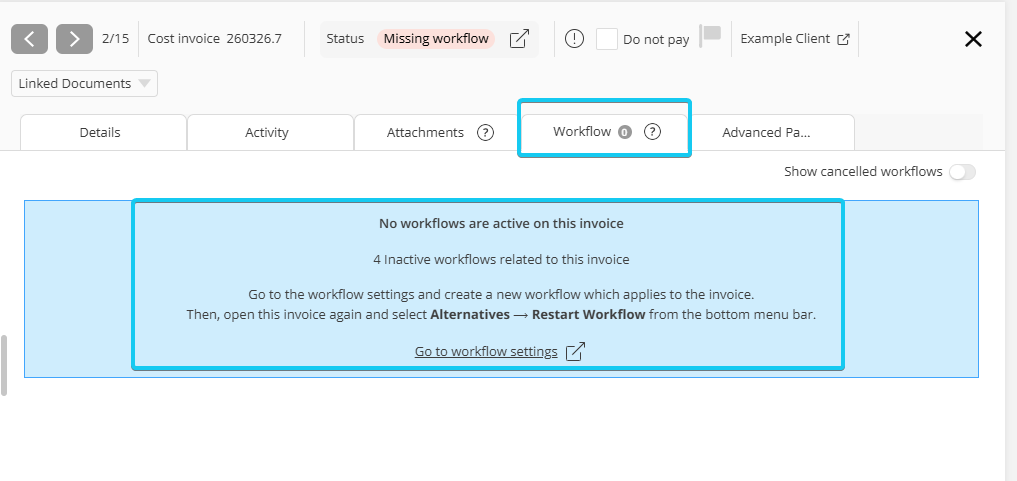Go to the previous invoice arrow
Screen dimensions: 1017x481
(29, 39)
